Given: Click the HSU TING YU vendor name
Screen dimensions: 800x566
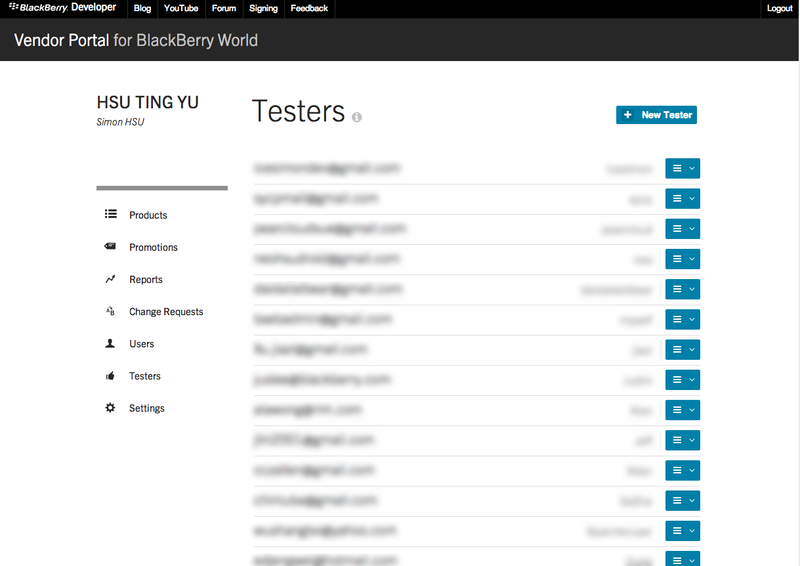Looking at the screenshot, I should (x=148, y=102).
